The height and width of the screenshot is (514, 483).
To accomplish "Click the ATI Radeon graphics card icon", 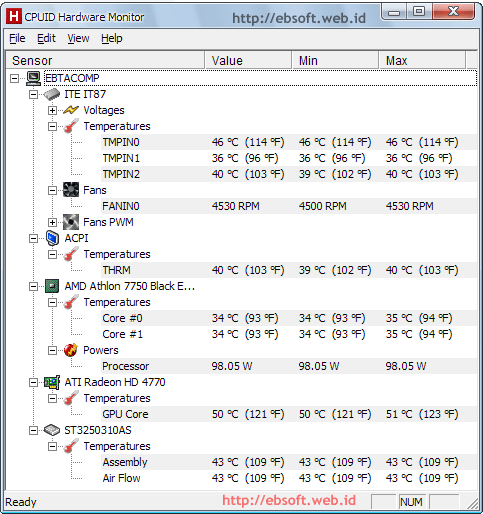I will pos(52,382).
